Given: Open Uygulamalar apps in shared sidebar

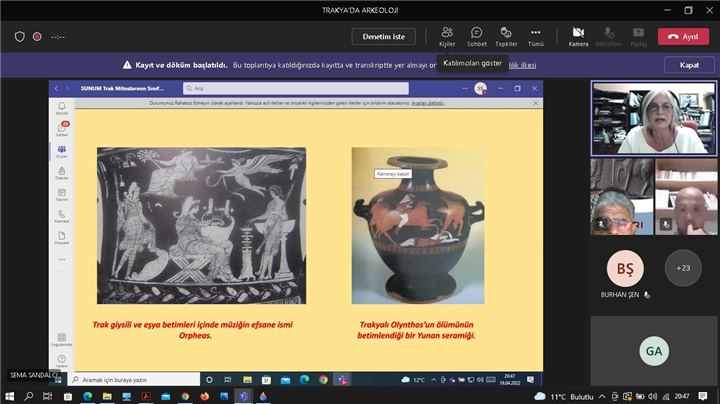Looking at the screenshot, I should click(62, 339).
